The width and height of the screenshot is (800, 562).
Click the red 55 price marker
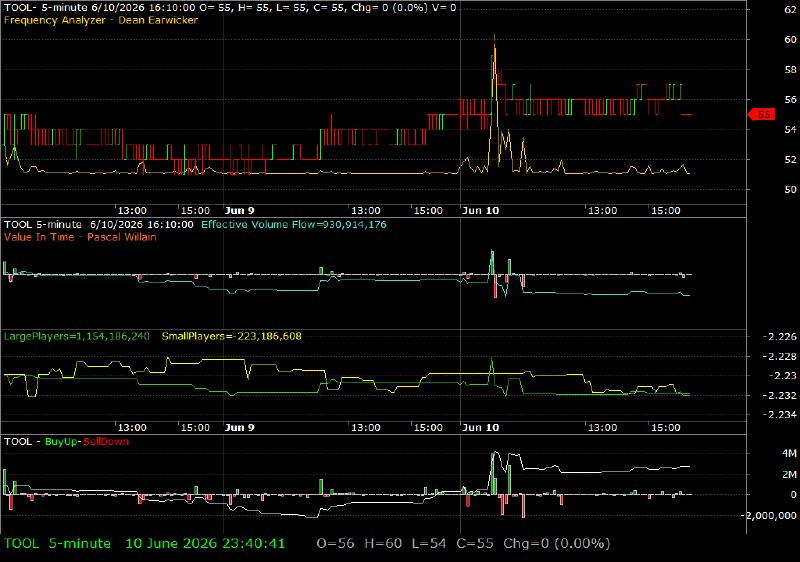762,114
